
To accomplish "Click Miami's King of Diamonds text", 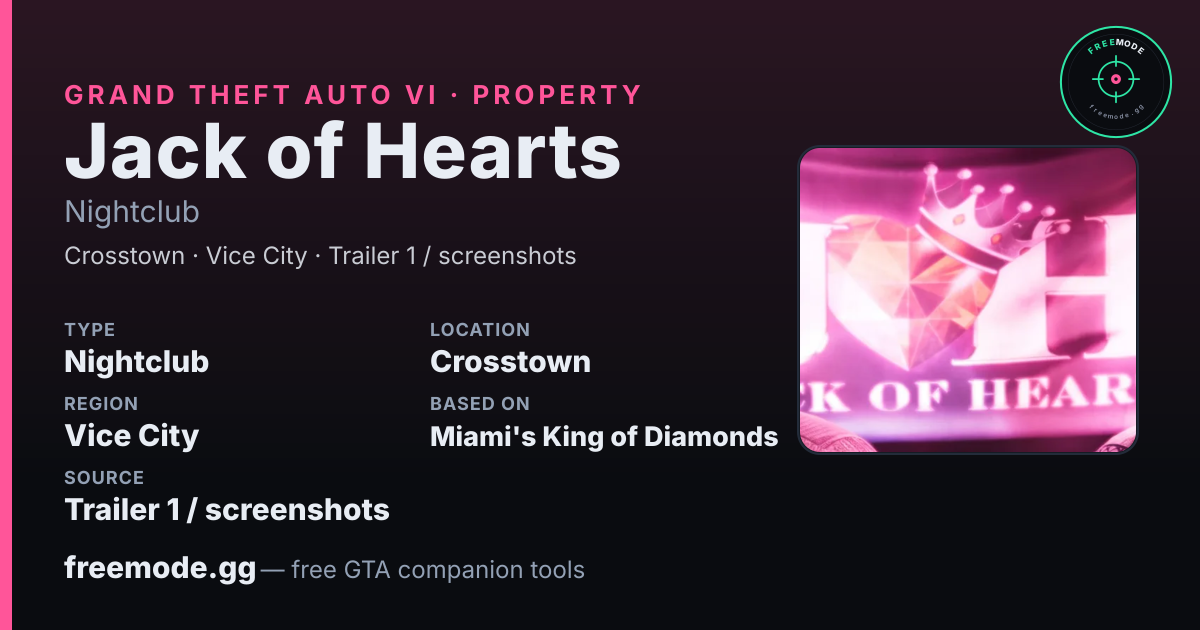I will point(604,436).
